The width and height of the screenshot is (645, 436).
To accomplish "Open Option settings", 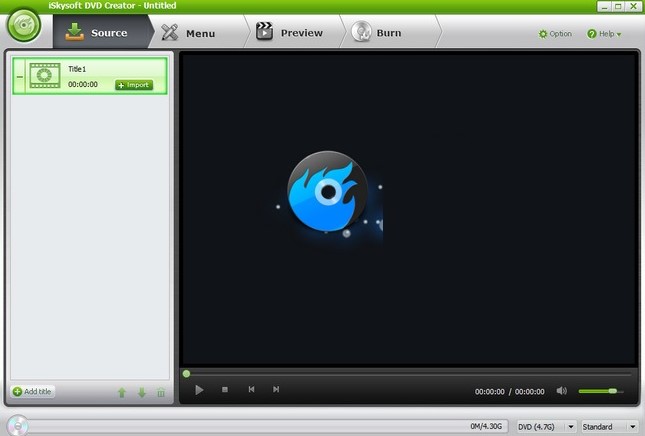I will 555,34.
